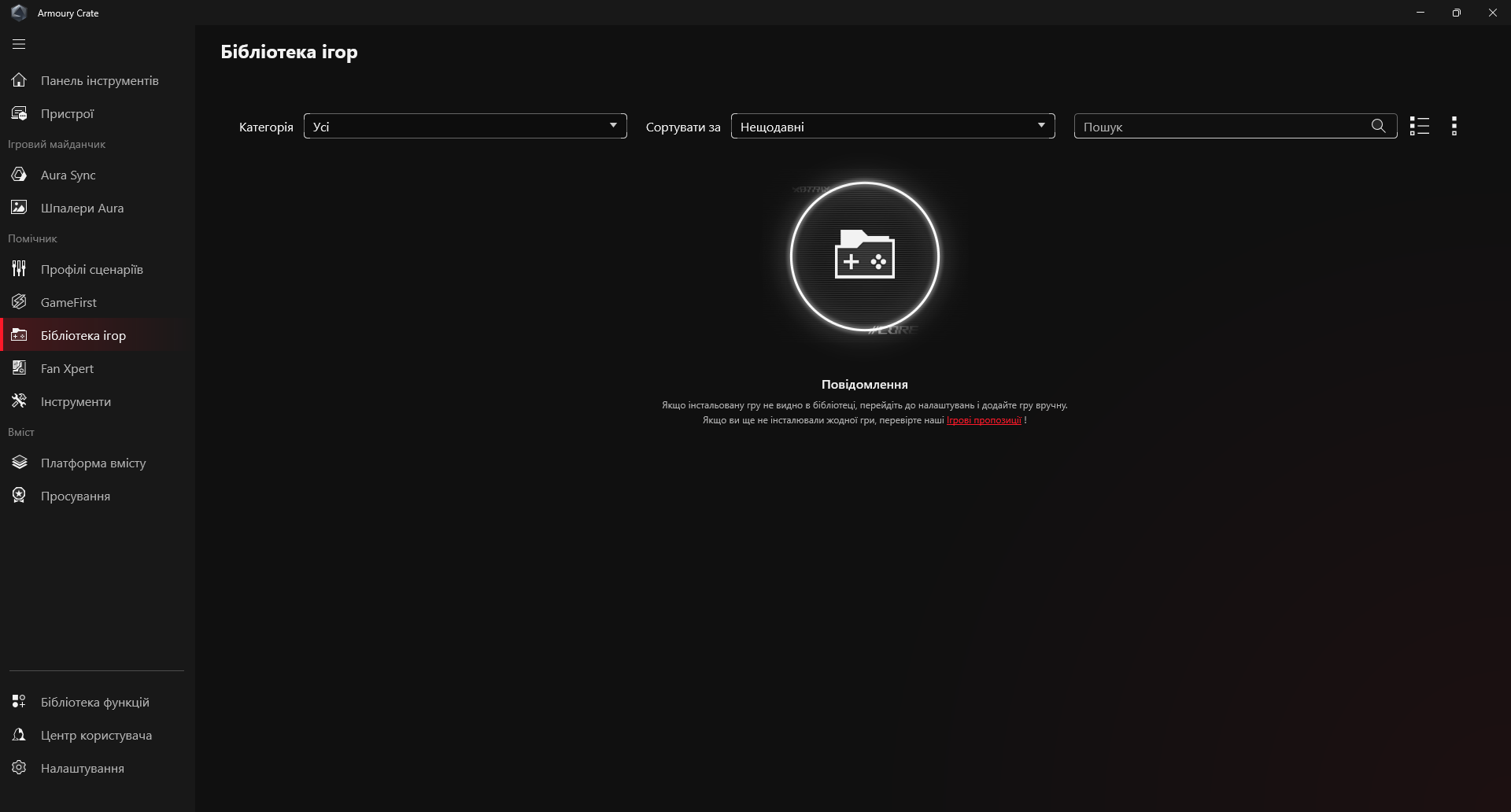This screenshot has height=812, width=1511.
Task: Click the sliders icon beside Профілі сценаріїв
Action: [x=19, y=269]
